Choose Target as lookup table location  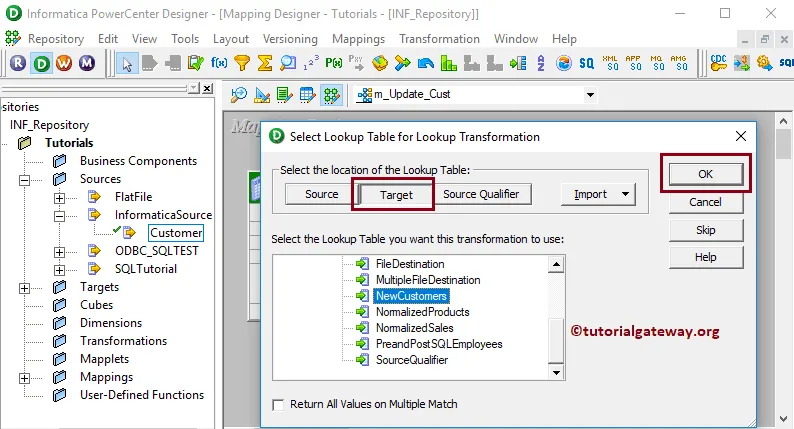(x=396, y=194)
